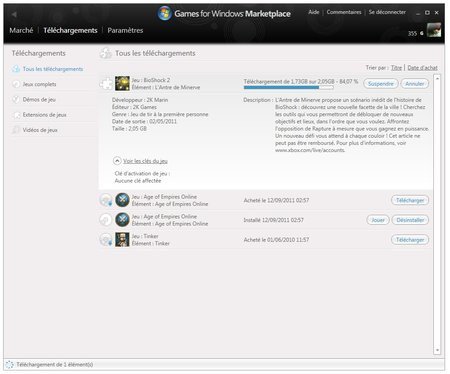
Task: Click Télécharger for Tinker
Action: pyautogui.click(x=410, y=240)
